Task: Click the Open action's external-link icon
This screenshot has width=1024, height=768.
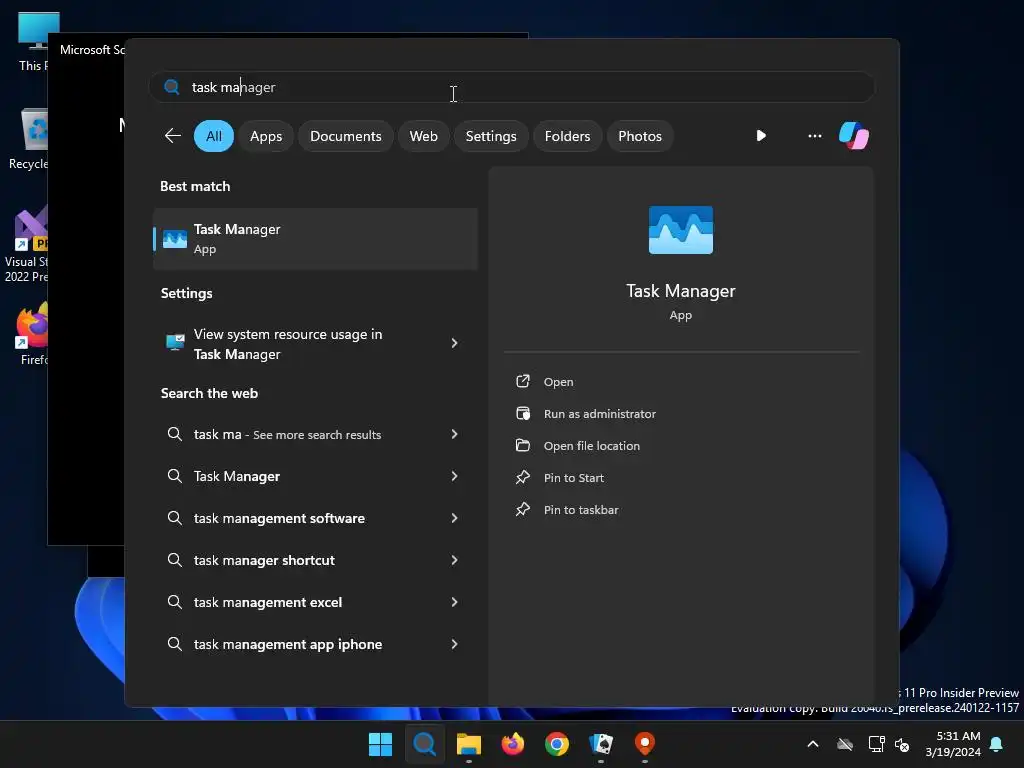Action: 522,381
